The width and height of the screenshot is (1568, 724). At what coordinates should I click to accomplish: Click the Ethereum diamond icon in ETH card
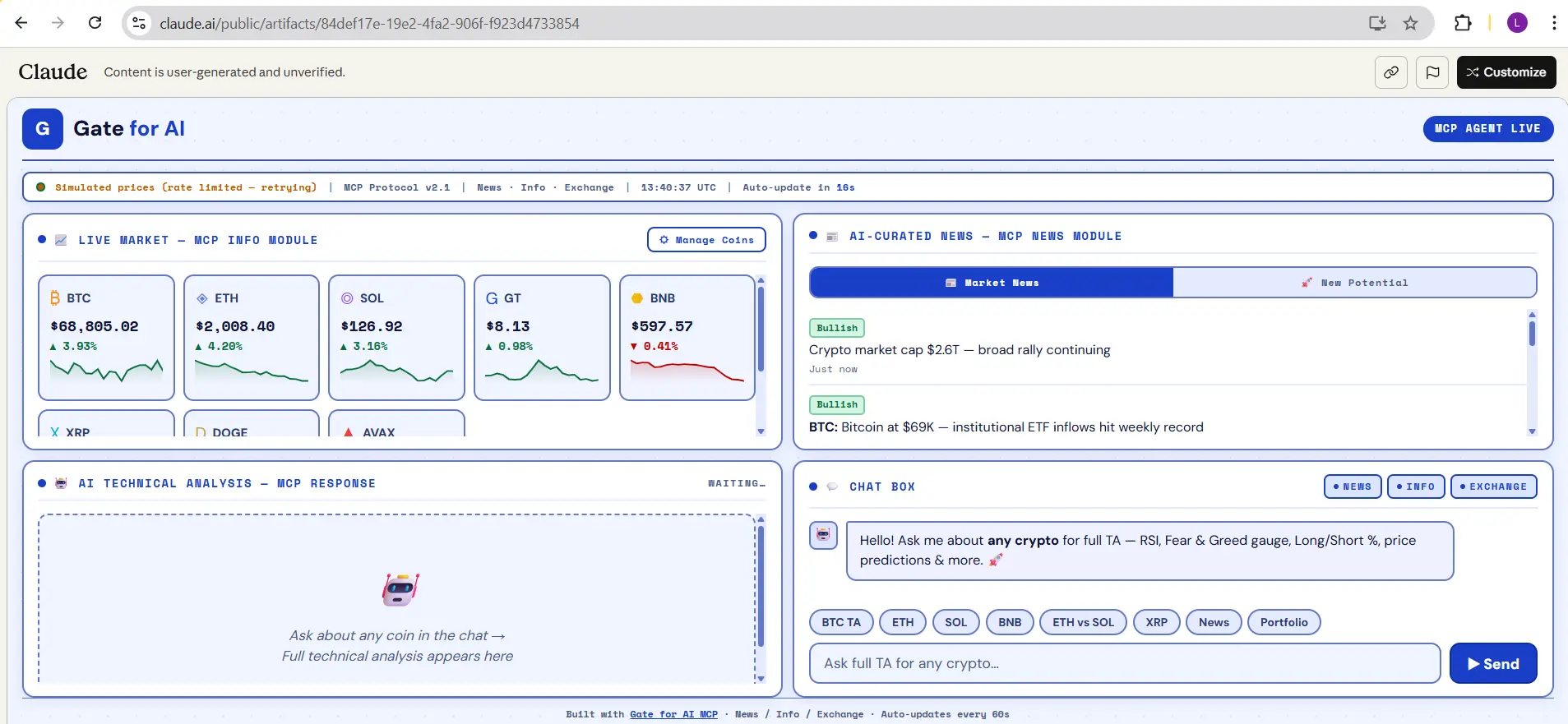coord(202,298)
